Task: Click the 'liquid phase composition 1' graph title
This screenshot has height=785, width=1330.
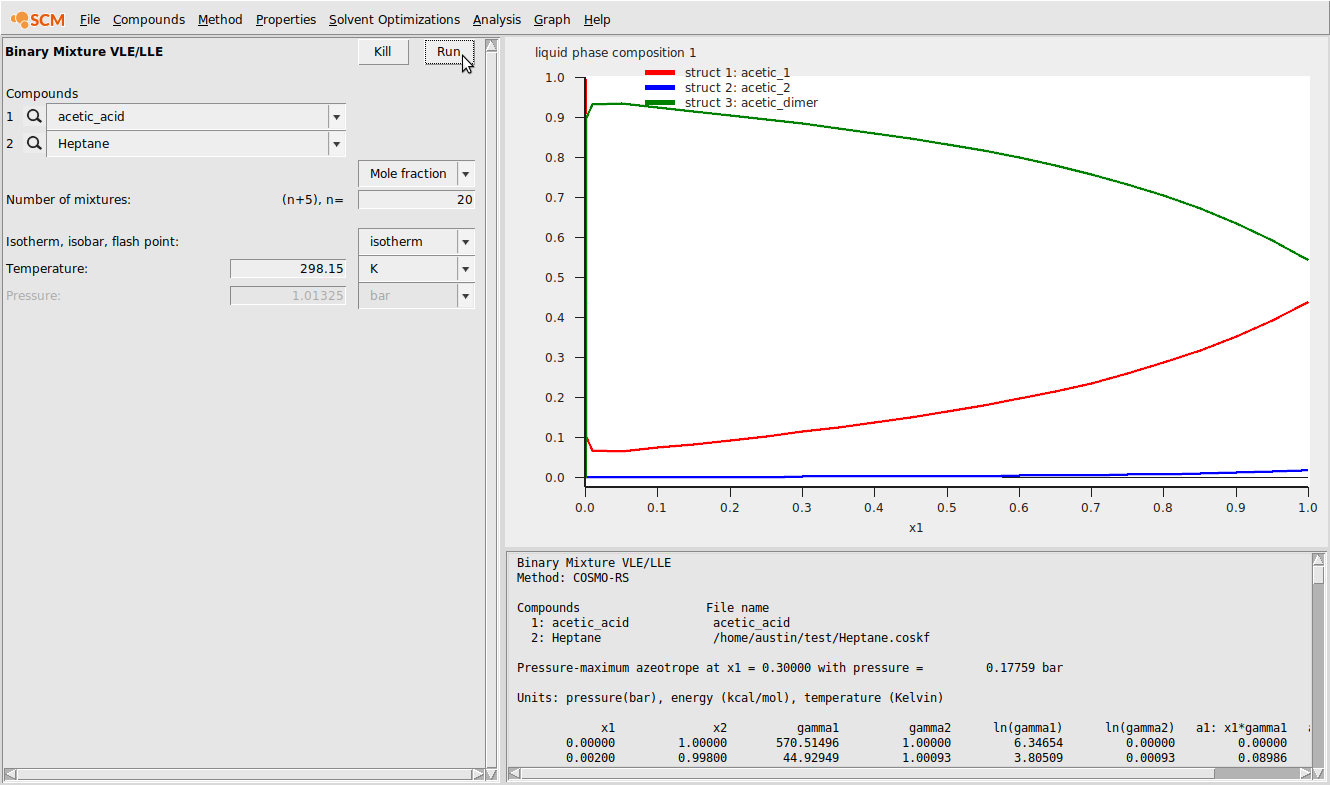Action: (616, 53)
